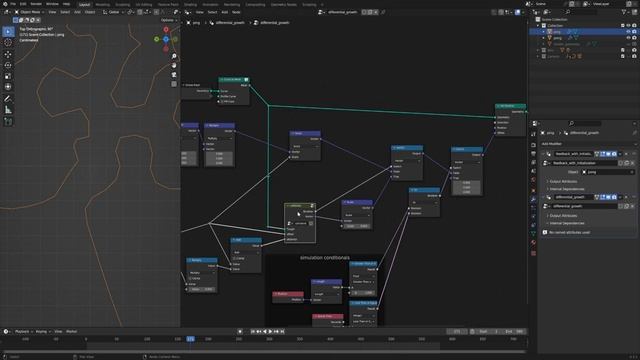Select the Annotate pencil tool

[x=8, y=99]
